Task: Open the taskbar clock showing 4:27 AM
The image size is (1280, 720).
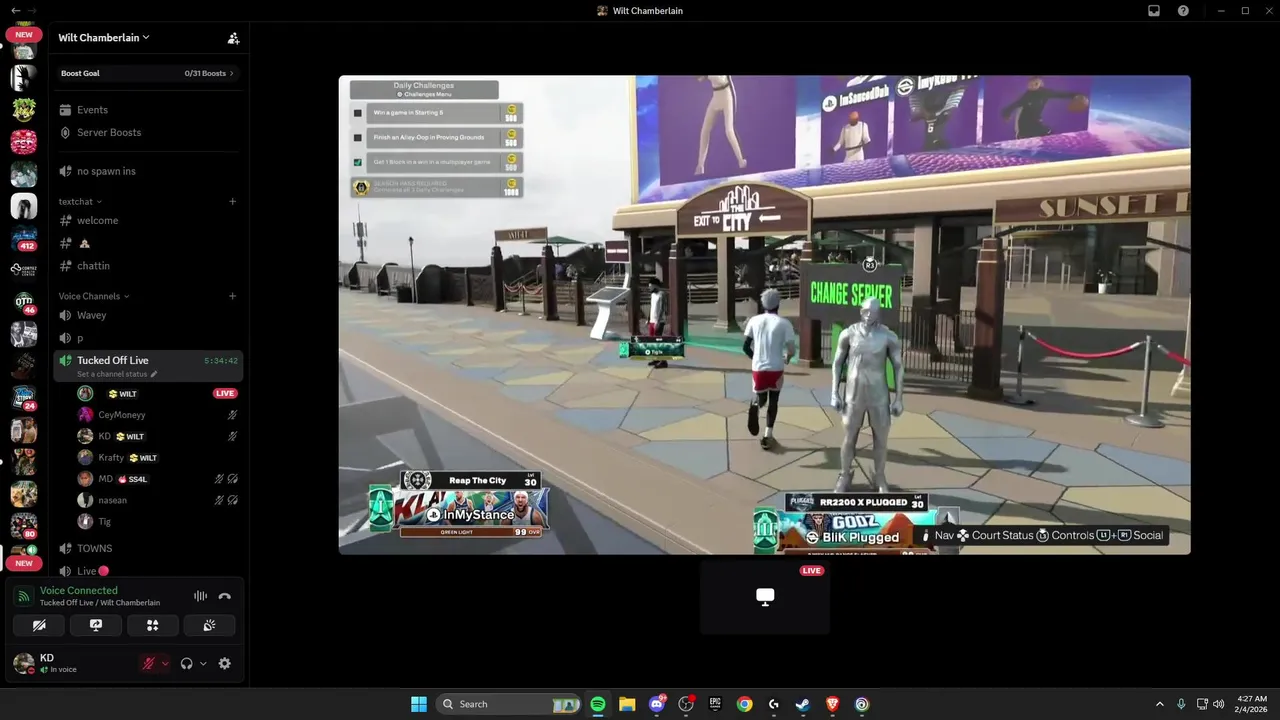Action: [x=1252, y=704]
